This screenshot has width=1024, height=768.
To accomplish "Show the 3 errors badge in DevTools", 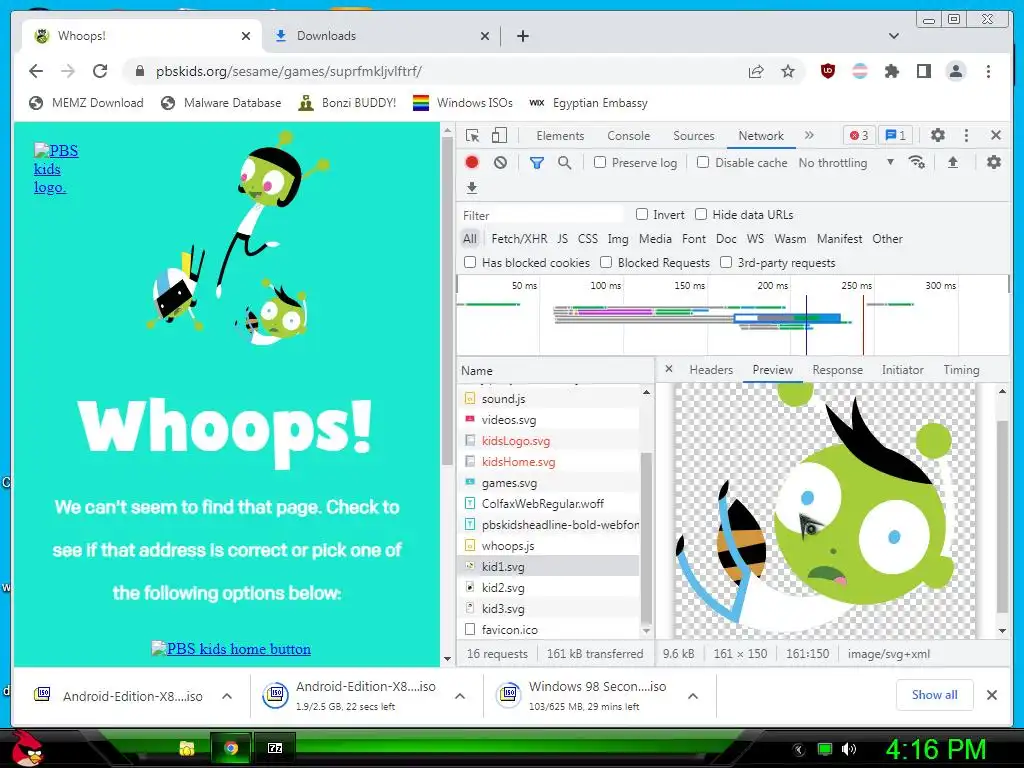I will [859, 135].
